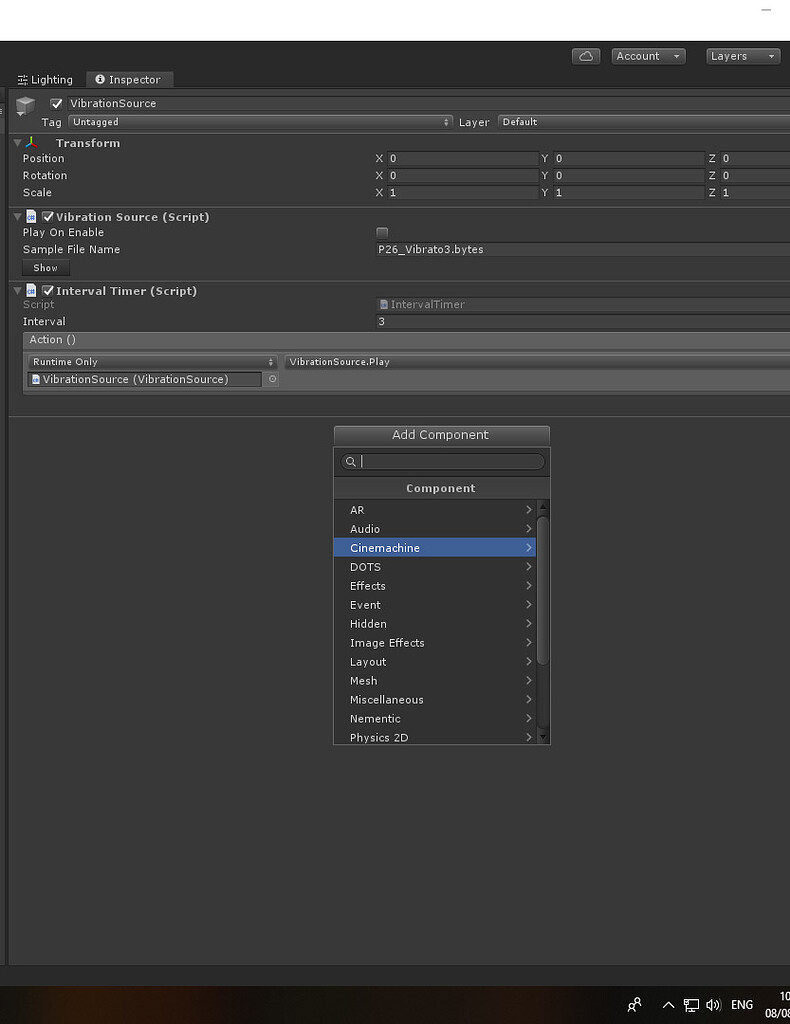The width and height of the screenshot is (790, 1024).
Task: Open the Effects component category
Action: point(435,586)
